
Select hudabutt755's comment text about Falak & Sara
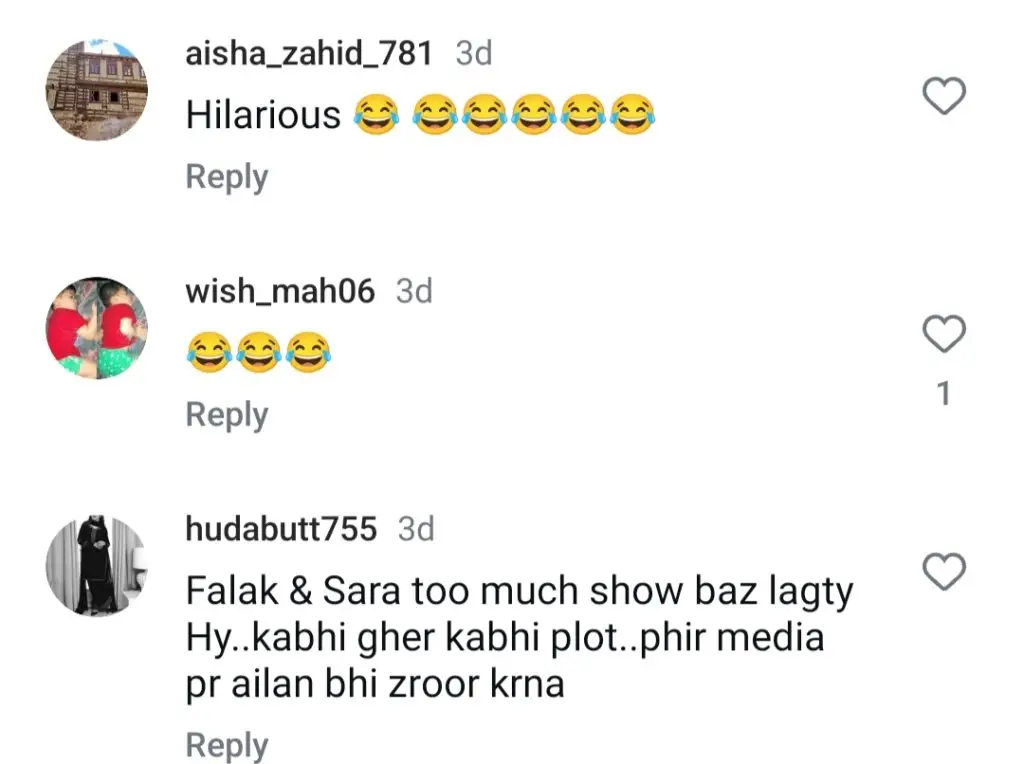pos(519,637)
